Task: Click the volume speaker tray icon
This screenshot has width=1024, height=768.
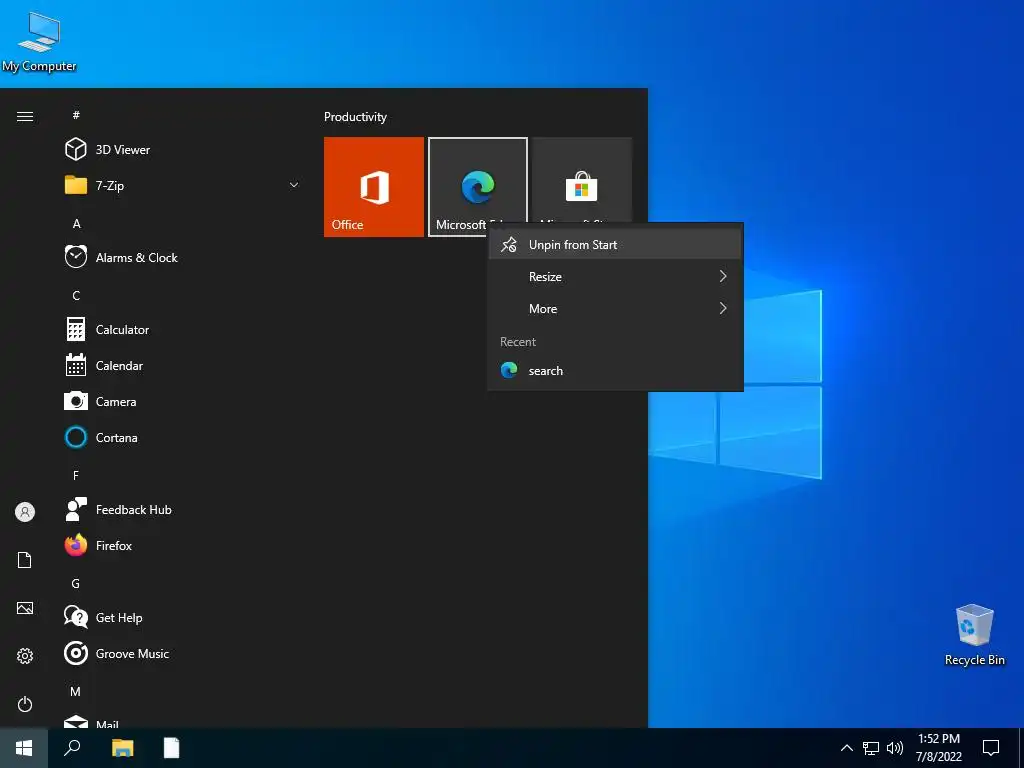Action: pos(895,748)
